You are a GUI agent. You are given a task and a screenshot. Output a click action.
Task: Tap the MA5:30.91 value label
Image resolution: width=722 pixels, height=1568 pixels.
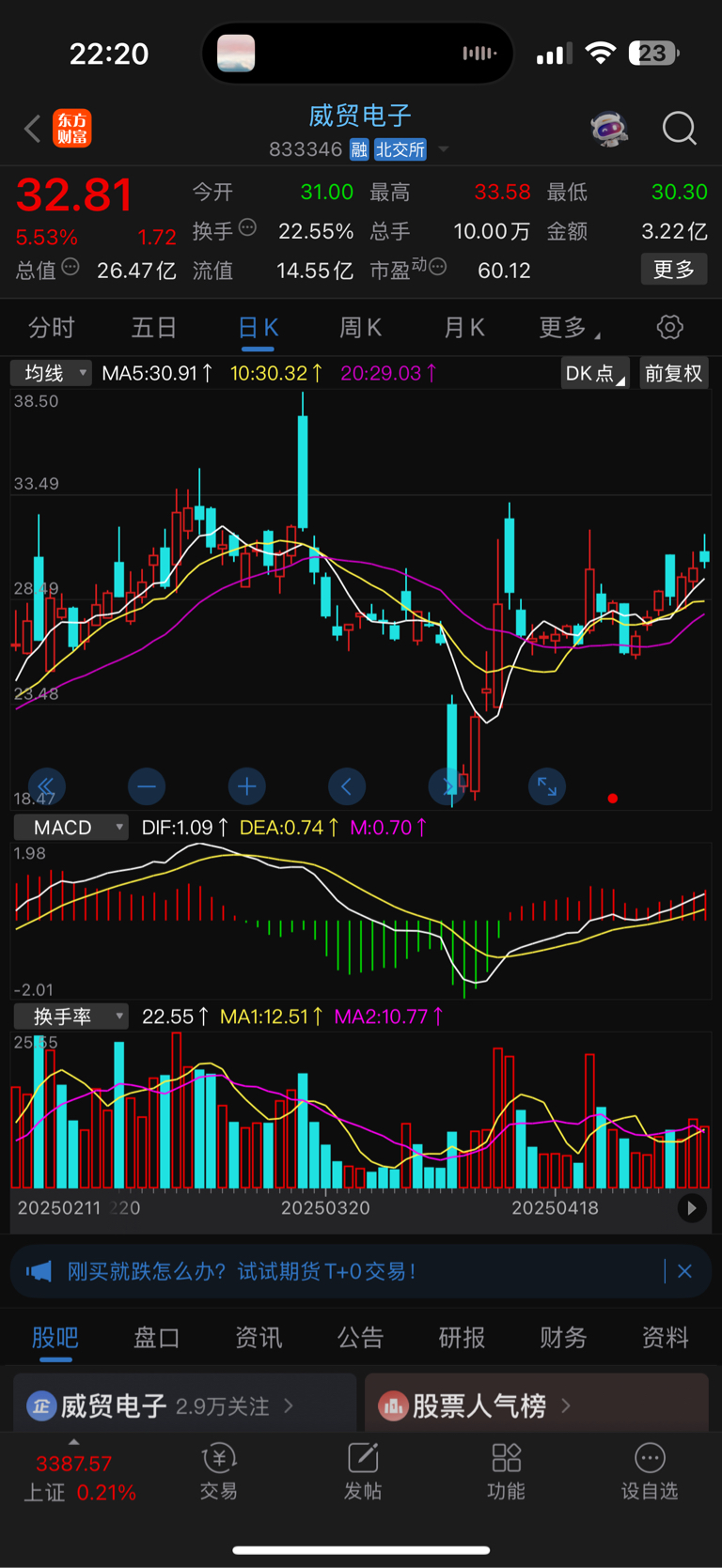tap(157, 373)
